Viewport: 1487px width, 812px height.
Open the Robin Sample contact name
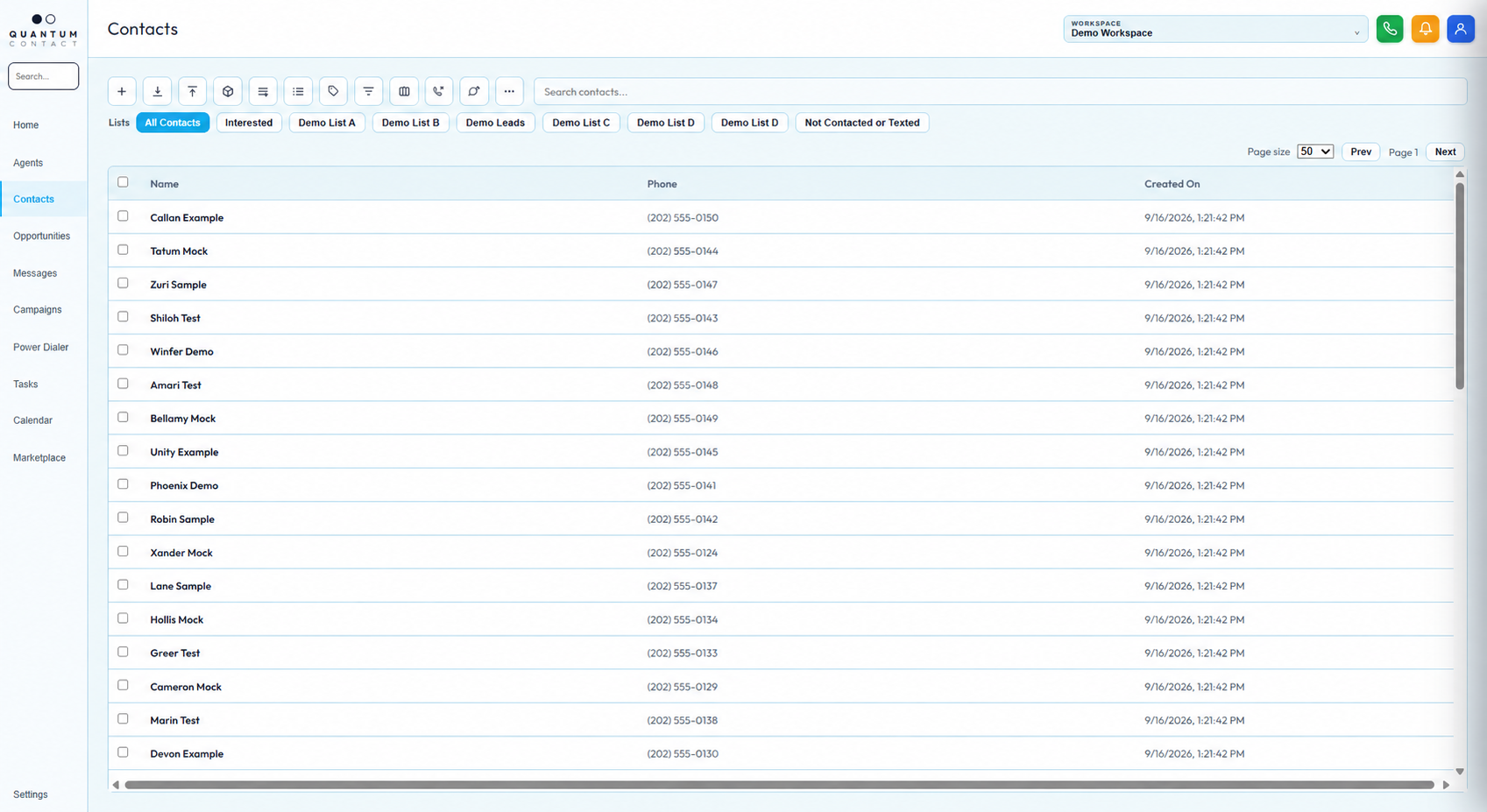point(182,519)
